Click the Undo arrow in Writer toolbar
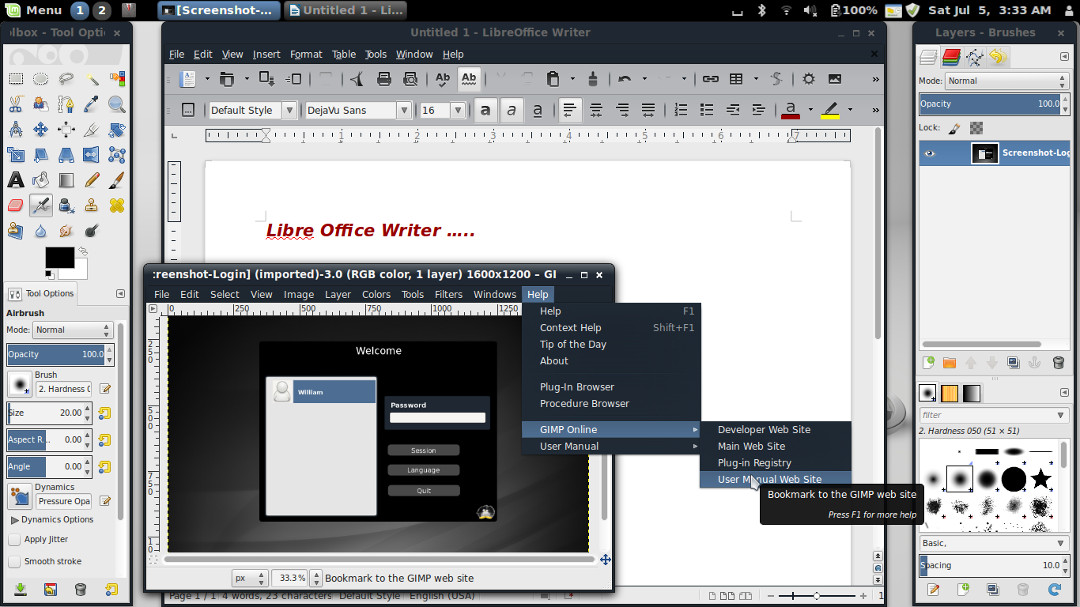This screenshot has width=1080, height=607. [625, 79]
